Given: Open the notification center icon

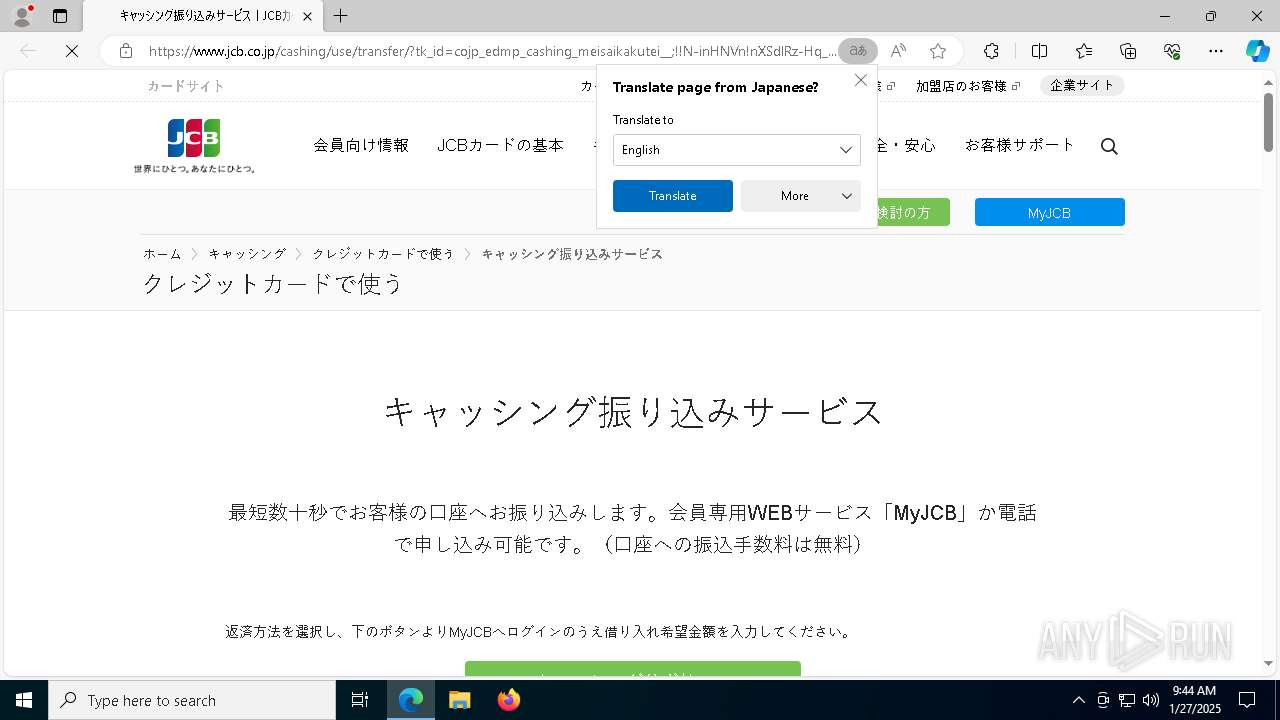Looking at the screenshot, I should point(1247,700).
